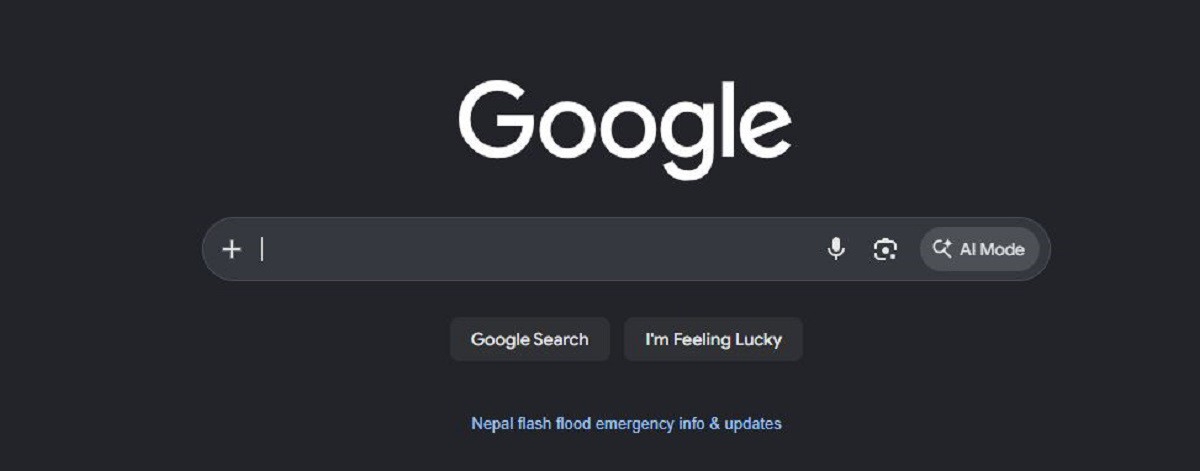
Task: Search by voice using the mic
Action: pos(836,249)
